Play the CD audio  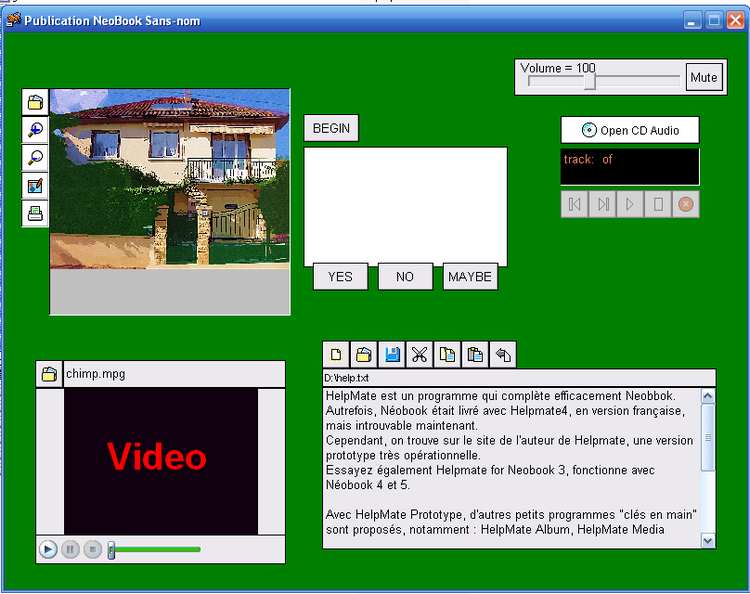630,205
